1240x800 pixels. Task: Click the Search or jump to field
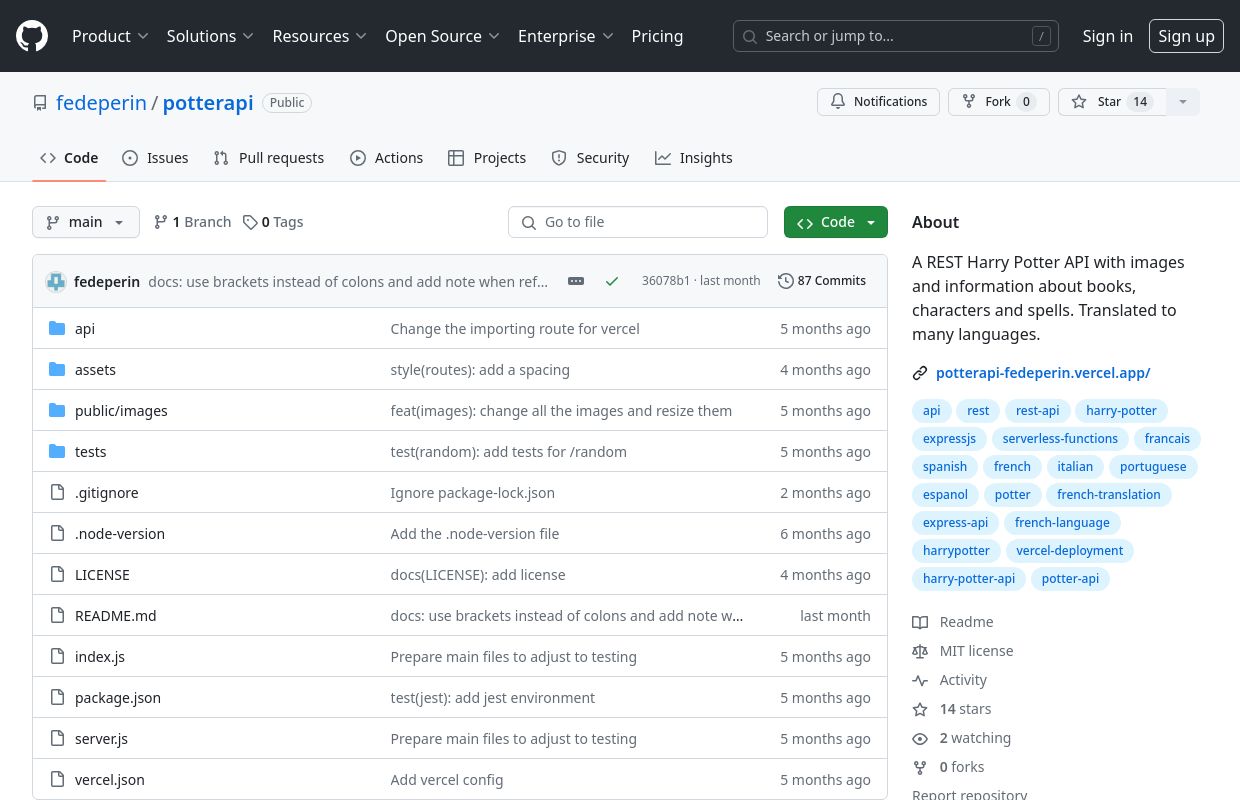[896, 36]
